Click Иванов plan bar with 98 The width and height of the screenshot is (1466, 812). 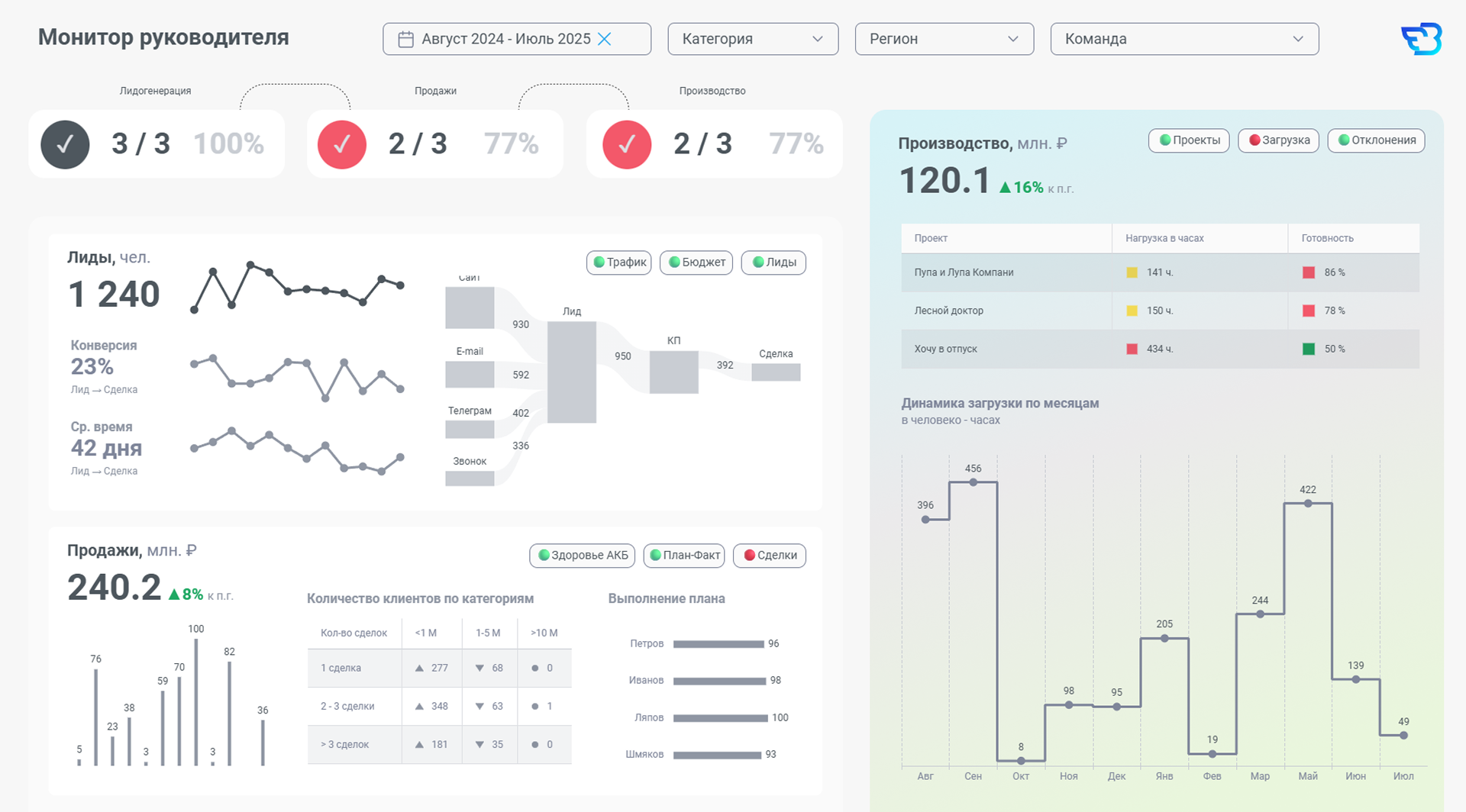[719, 681]
